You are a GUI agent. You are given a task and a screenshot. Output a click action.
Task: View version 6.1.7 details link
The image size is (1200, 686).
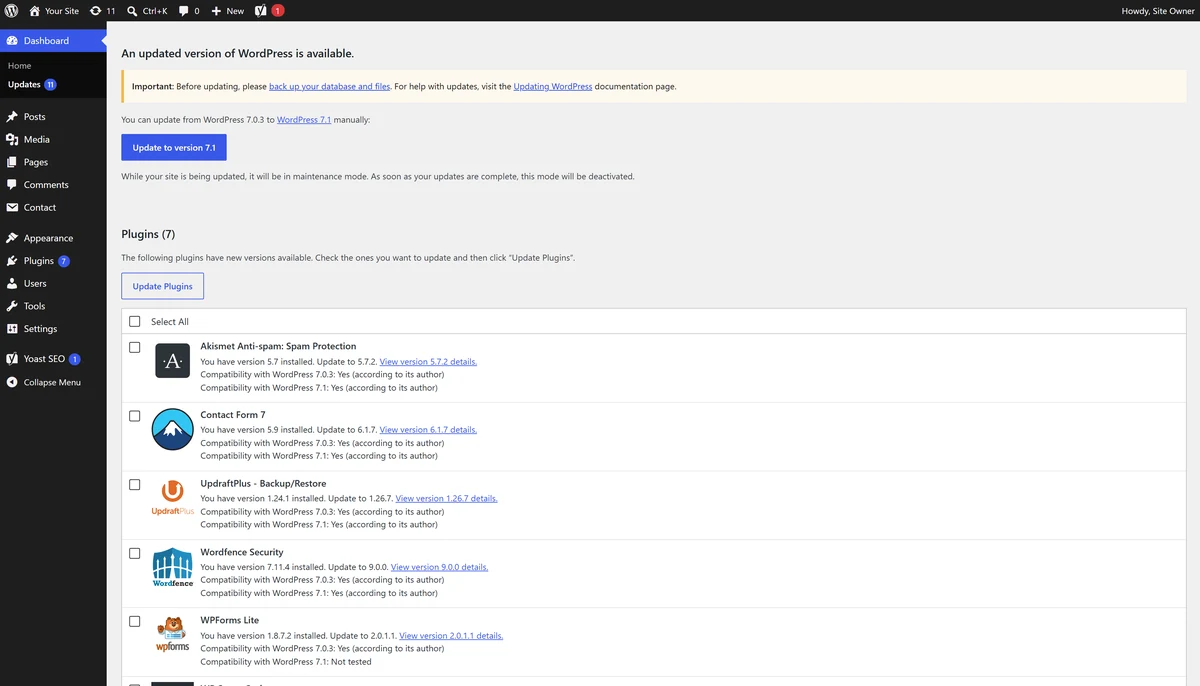(428, 430)
